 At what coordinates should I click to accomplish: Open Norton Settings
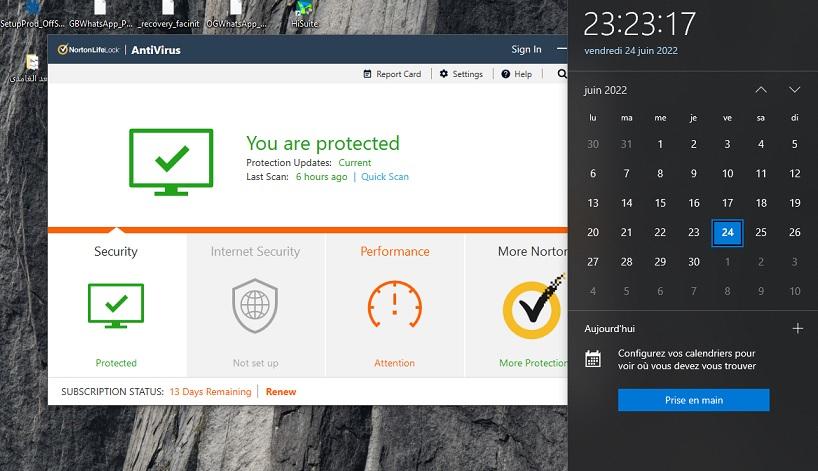pos(461,74)
